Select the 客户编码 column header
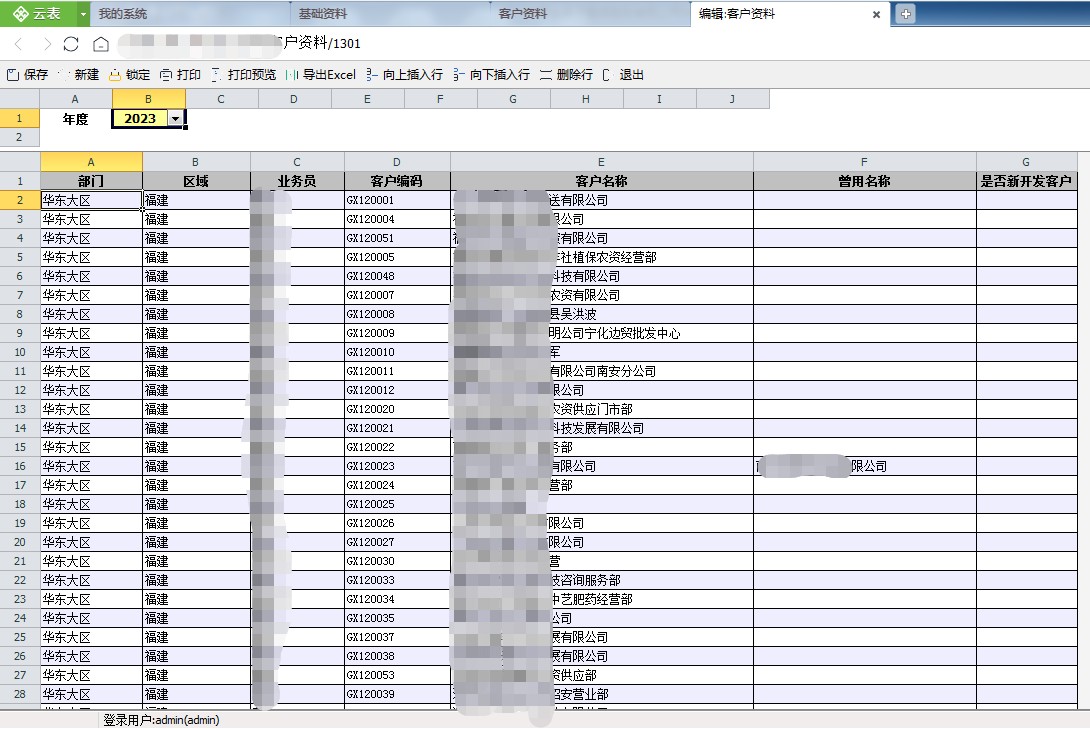Viewport: 1090px width, 729px height. tap(396, 181)
